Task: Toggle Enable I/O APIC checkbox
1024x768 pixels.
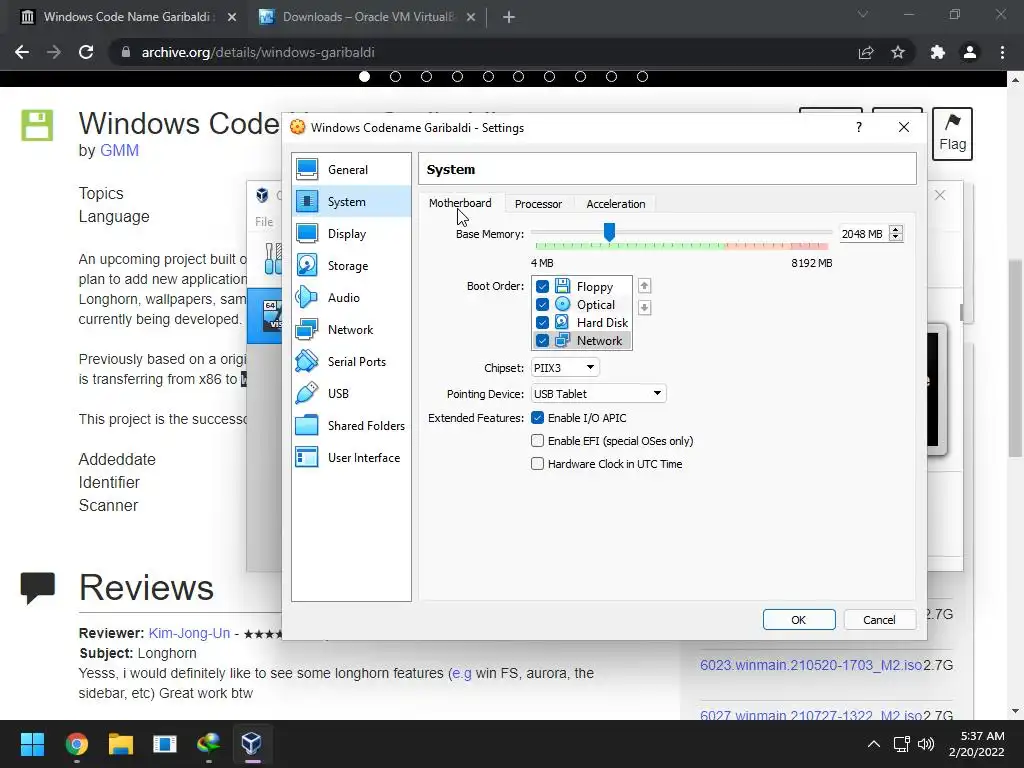Action: point(537,418)
